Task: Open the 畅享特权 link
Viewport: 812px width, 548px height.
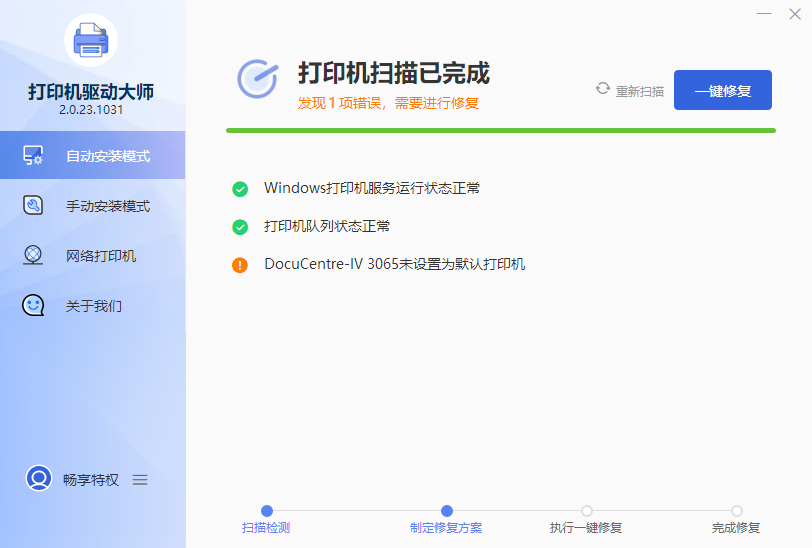Action: pos(91,480)
